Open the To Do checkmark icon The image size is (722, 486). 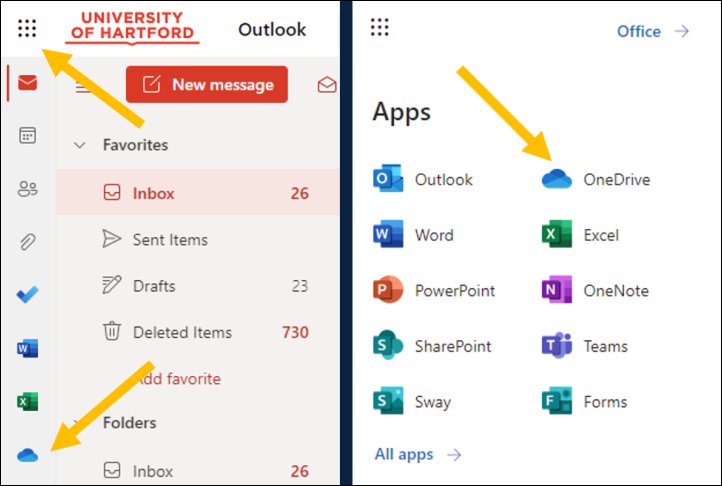coord(28,294)
